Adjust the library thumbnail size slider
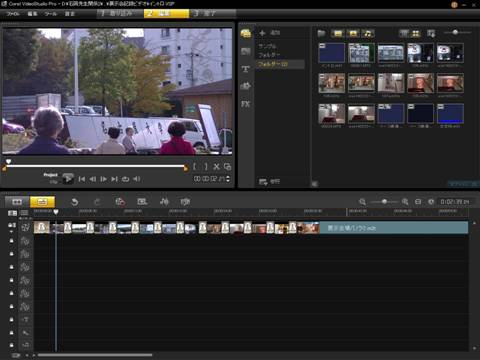The height and width of the screenshot is (360, 480). point(456,32)
